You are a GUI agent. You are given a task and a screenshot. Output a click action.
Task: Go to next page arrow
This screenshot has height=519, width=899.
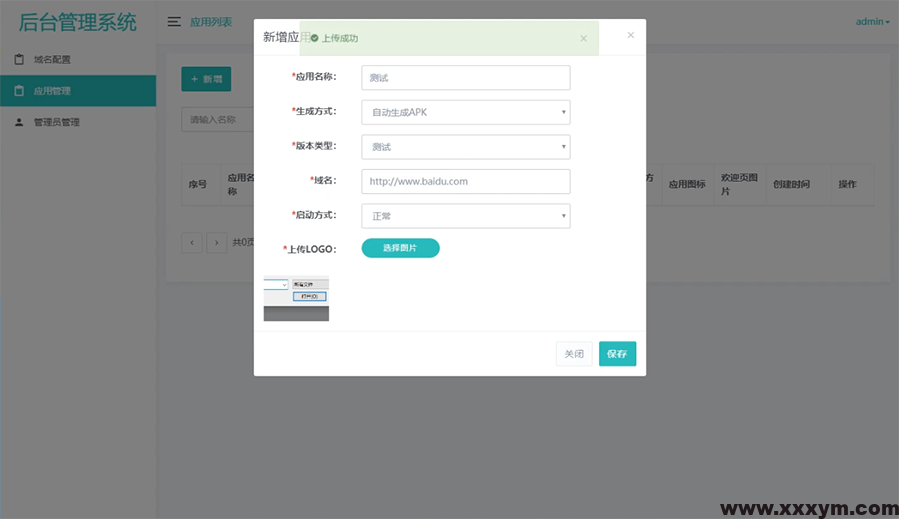[216, 242]
